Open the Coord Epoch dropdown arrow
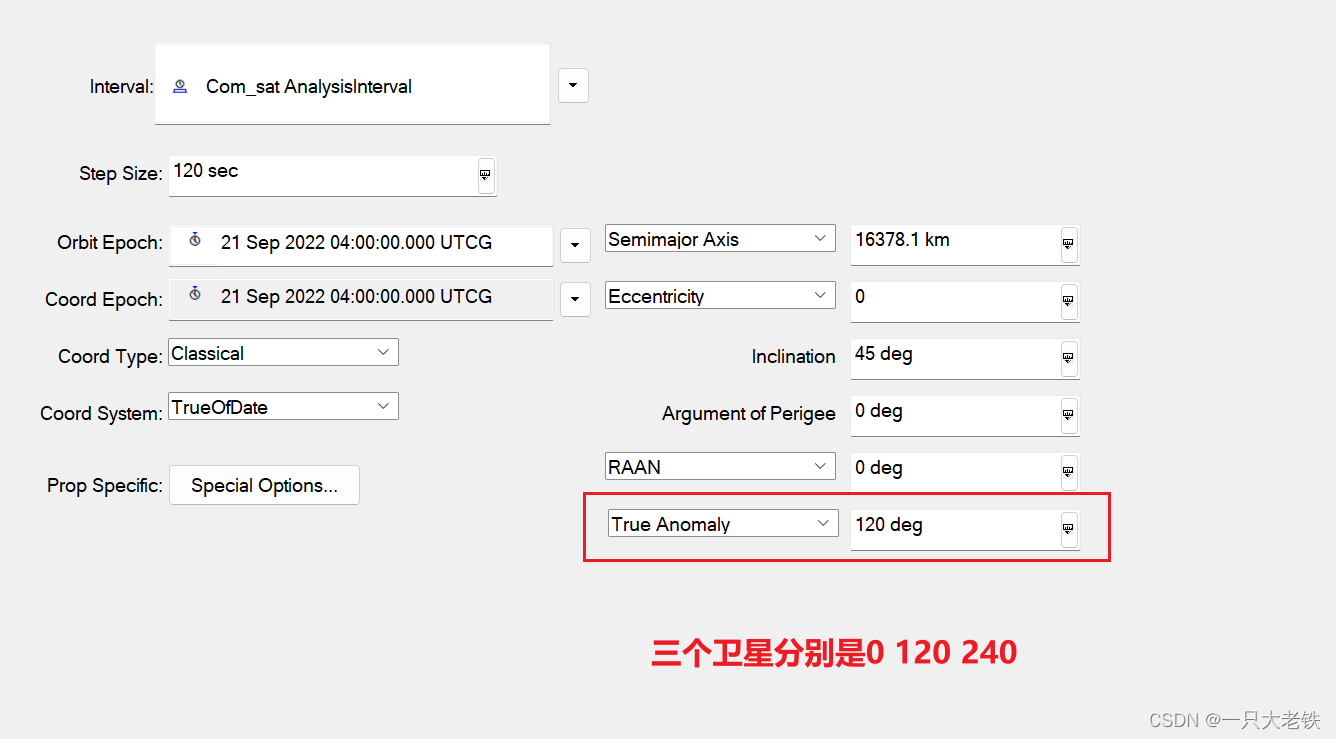Screen dimensions: 1336x739 (575, 299)
